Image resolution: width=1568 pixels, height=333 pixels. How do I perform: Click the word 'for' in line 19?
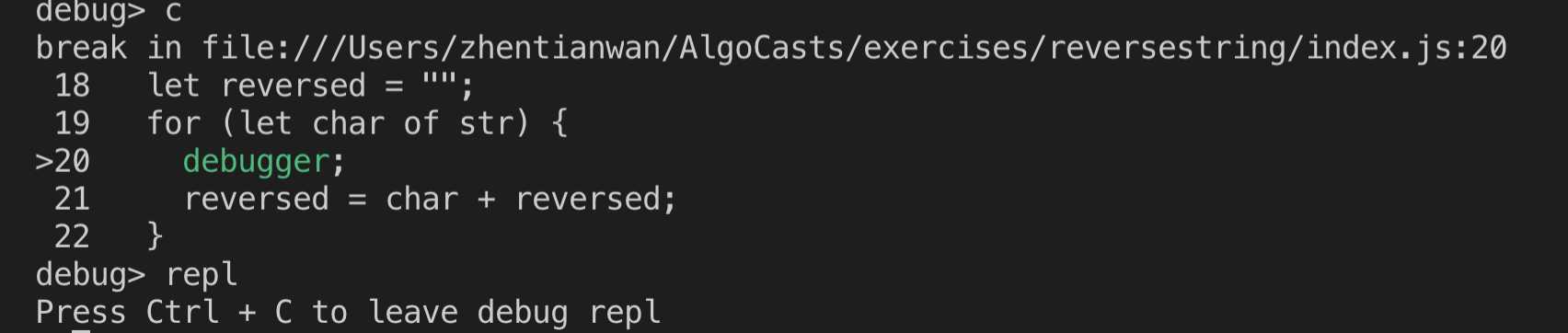(174, 123)
